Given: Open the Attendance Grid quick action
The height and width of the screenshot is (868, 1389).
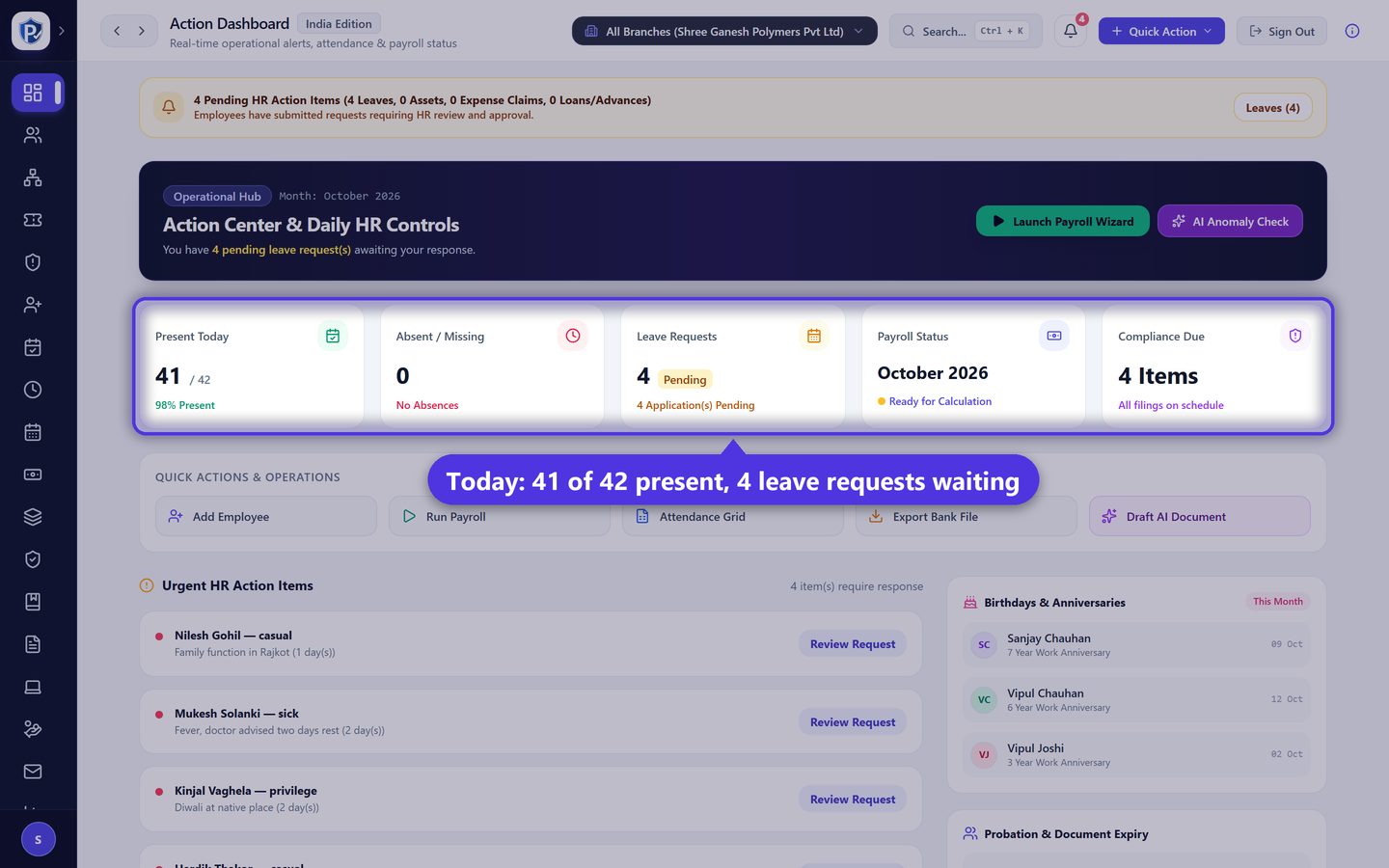Looking at the screenshot, I should pos(733,516).
